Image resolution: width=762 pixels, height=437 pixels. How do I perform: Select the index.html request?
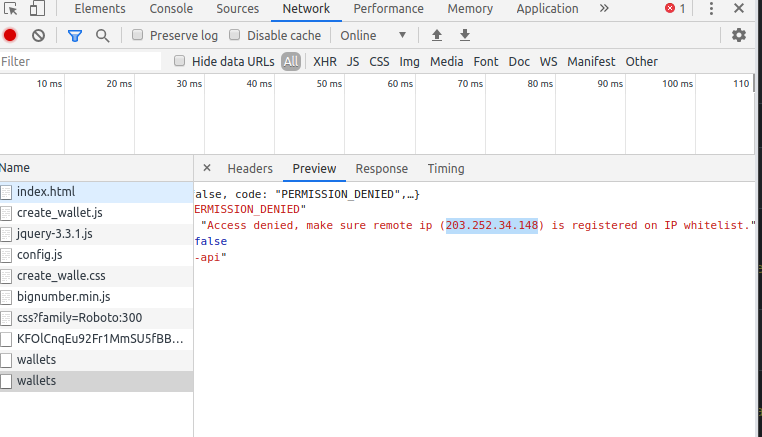pyautogui.click(x=96, y=192)
